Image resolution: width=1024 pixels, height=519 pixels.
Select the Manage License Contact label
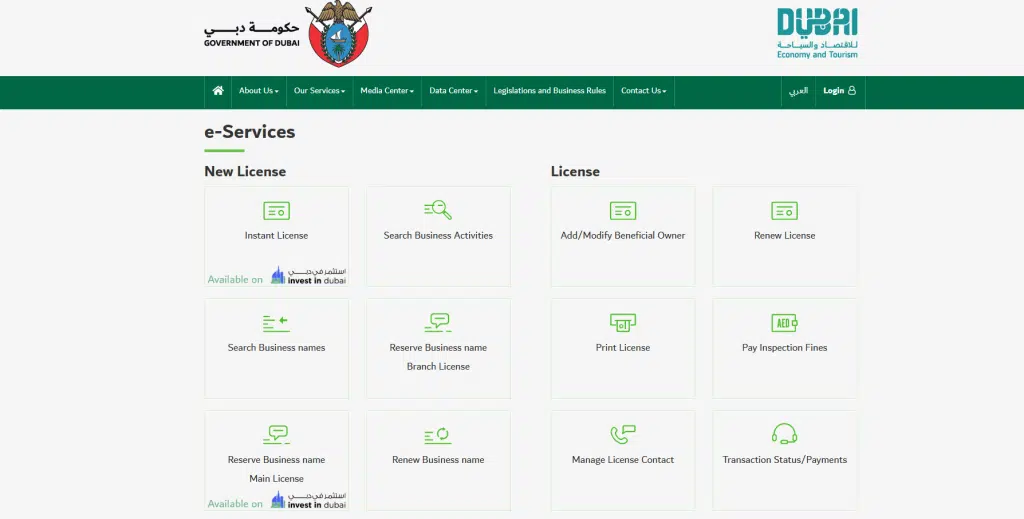pyautogui.click(x=622, y=460)
